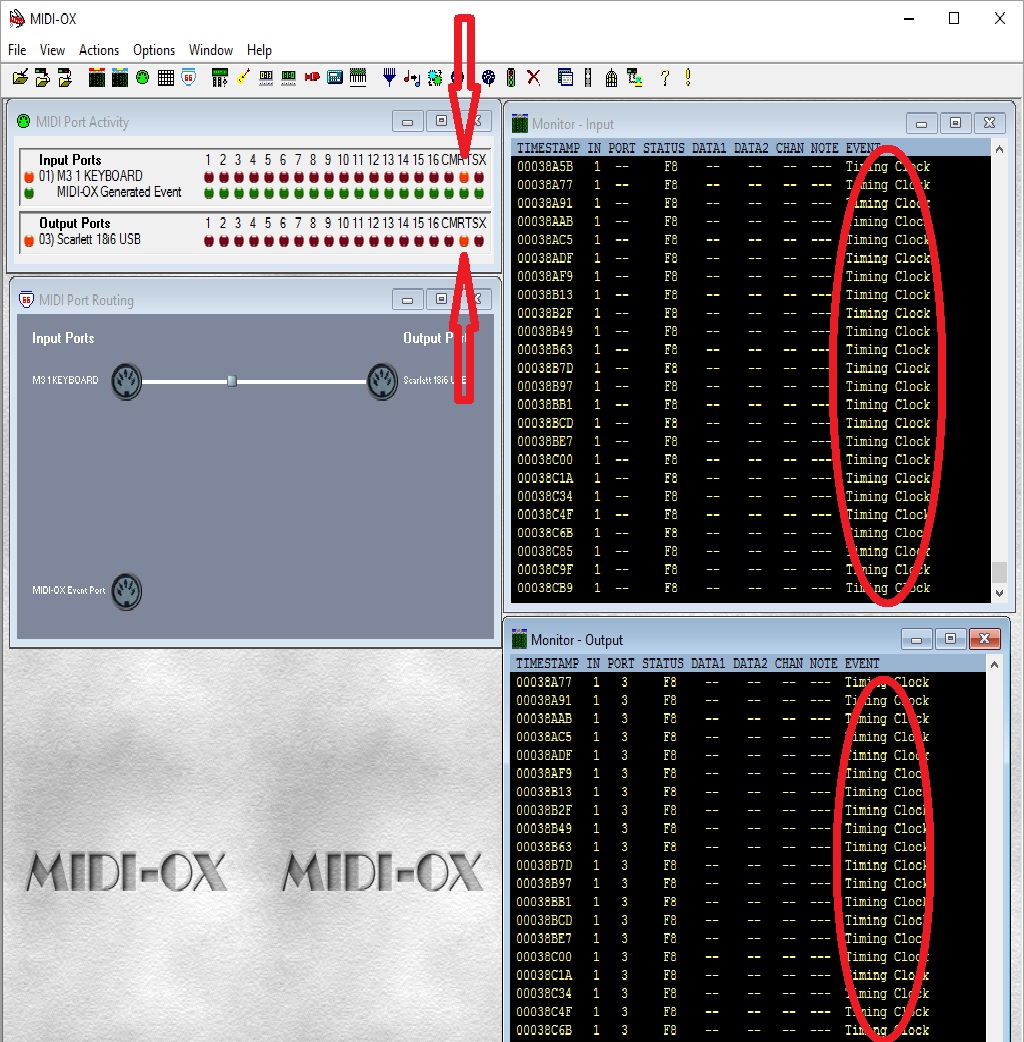Maximize the Monitor - Input window
Image resolution: width=1024 pixels, height=1042 pixels.
[955, 123]
